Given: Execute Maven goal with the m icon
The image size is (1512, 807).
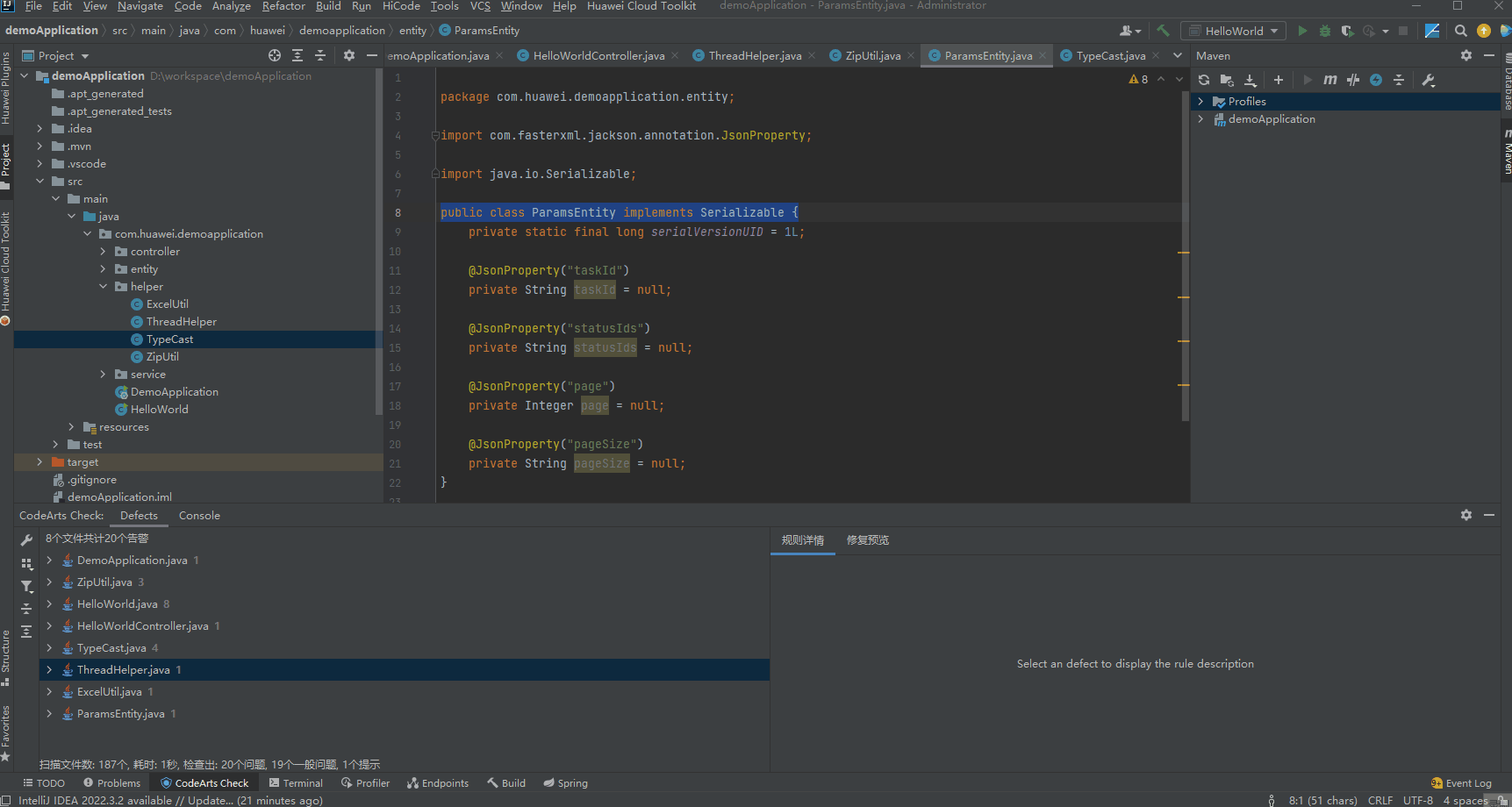Looking at the screenshot, I should click(1330, 80).
